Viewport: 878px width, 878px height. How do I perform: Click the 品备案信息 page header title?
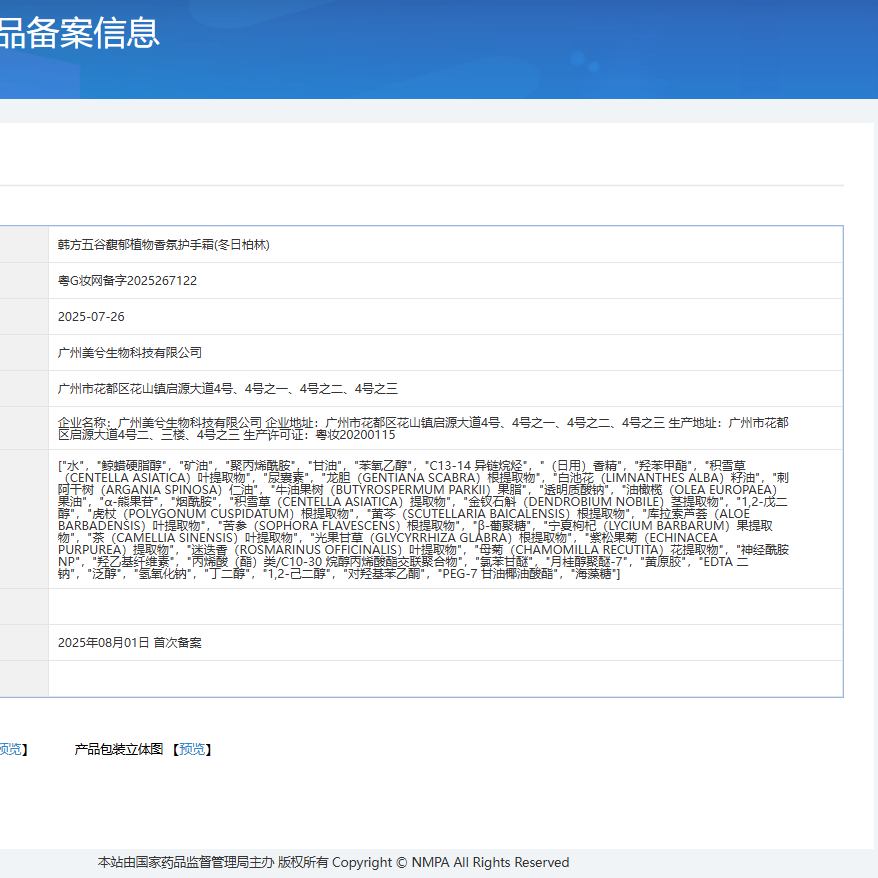click(x=78, y=32)
